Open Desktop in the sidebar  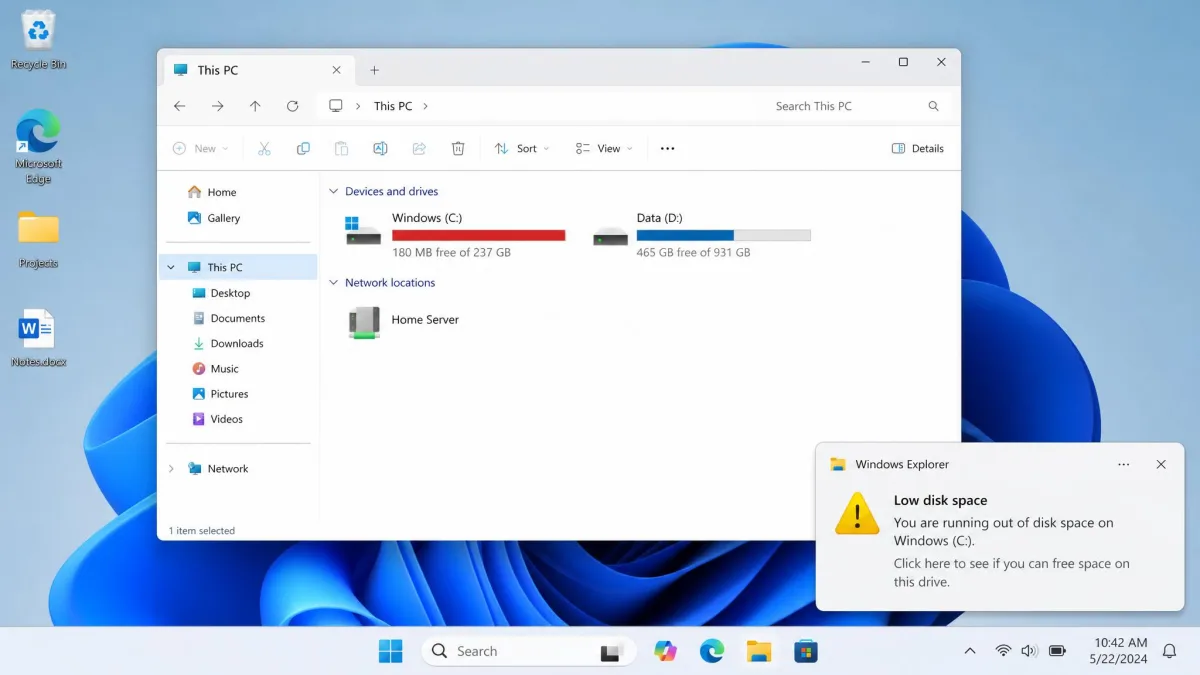[220, 293]
